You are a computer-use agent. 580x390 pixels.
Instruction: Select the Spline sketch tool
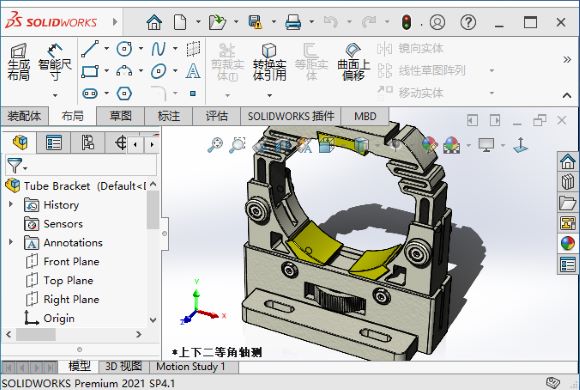158,48
